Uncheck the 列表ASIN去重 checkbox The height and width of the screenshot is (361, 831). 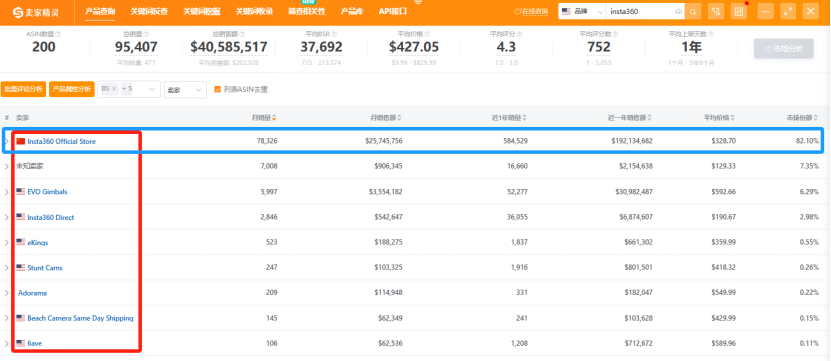217,90
